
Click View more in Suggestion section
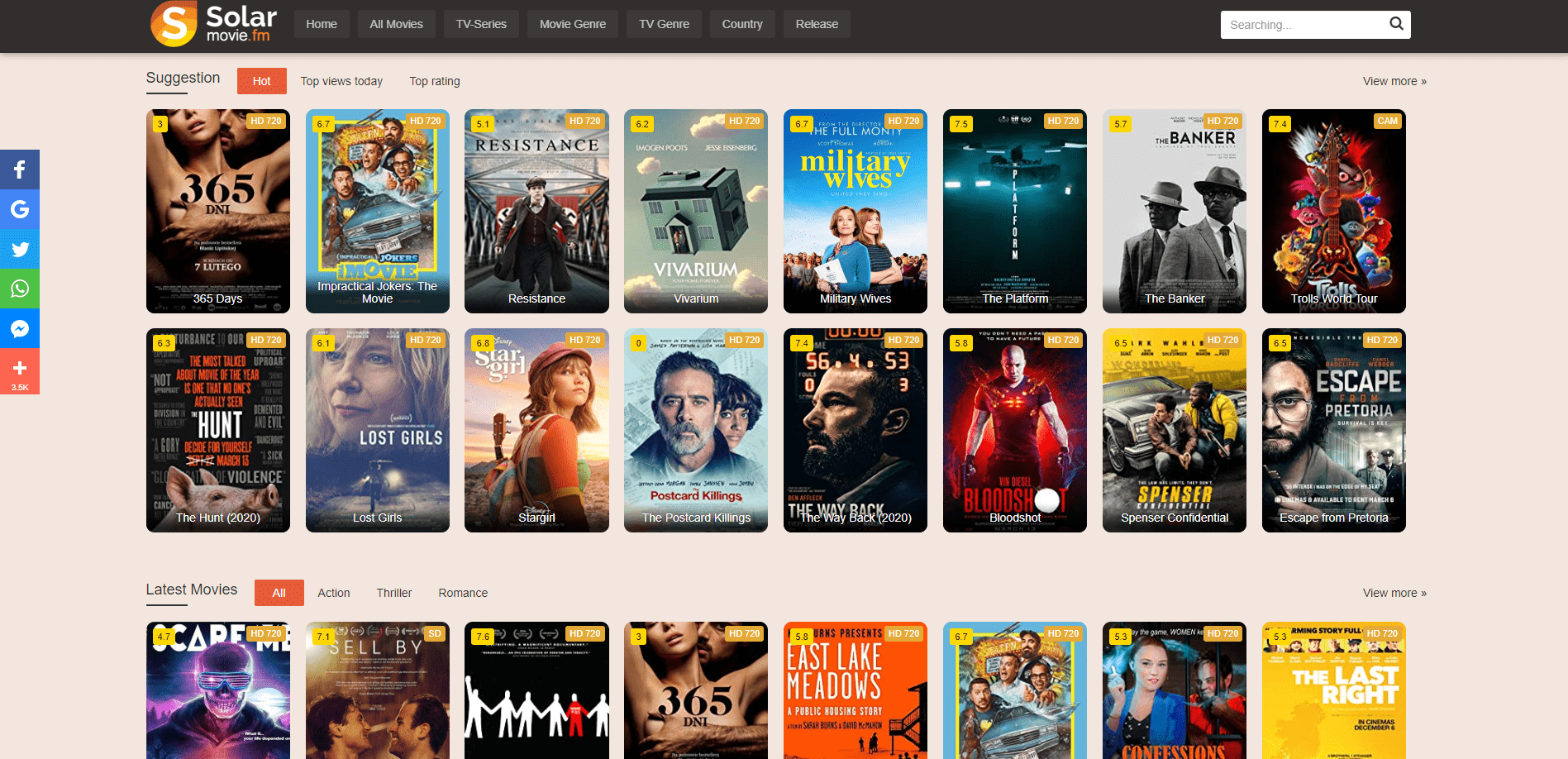coord(1394,81)
